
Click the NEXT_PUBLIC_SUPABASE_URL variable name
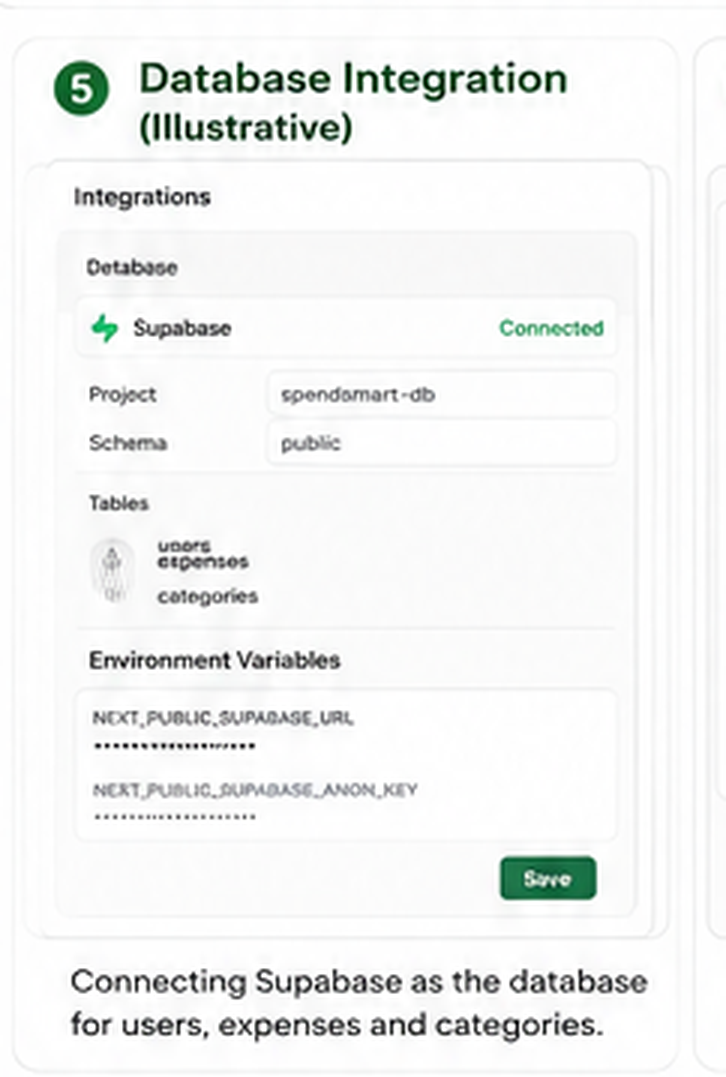[223, 718]
